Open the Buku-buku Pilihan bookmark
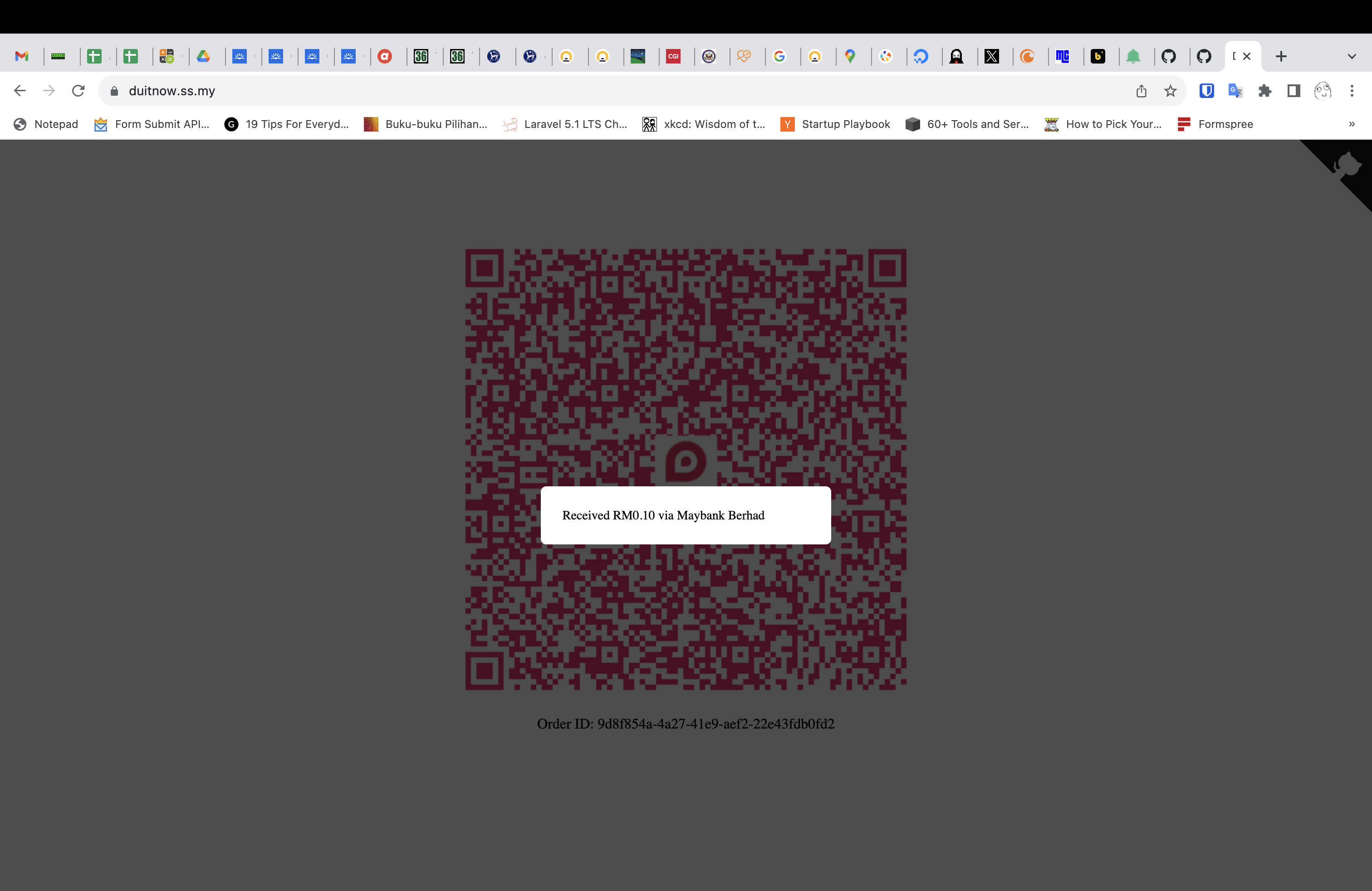 pos(426,124)
